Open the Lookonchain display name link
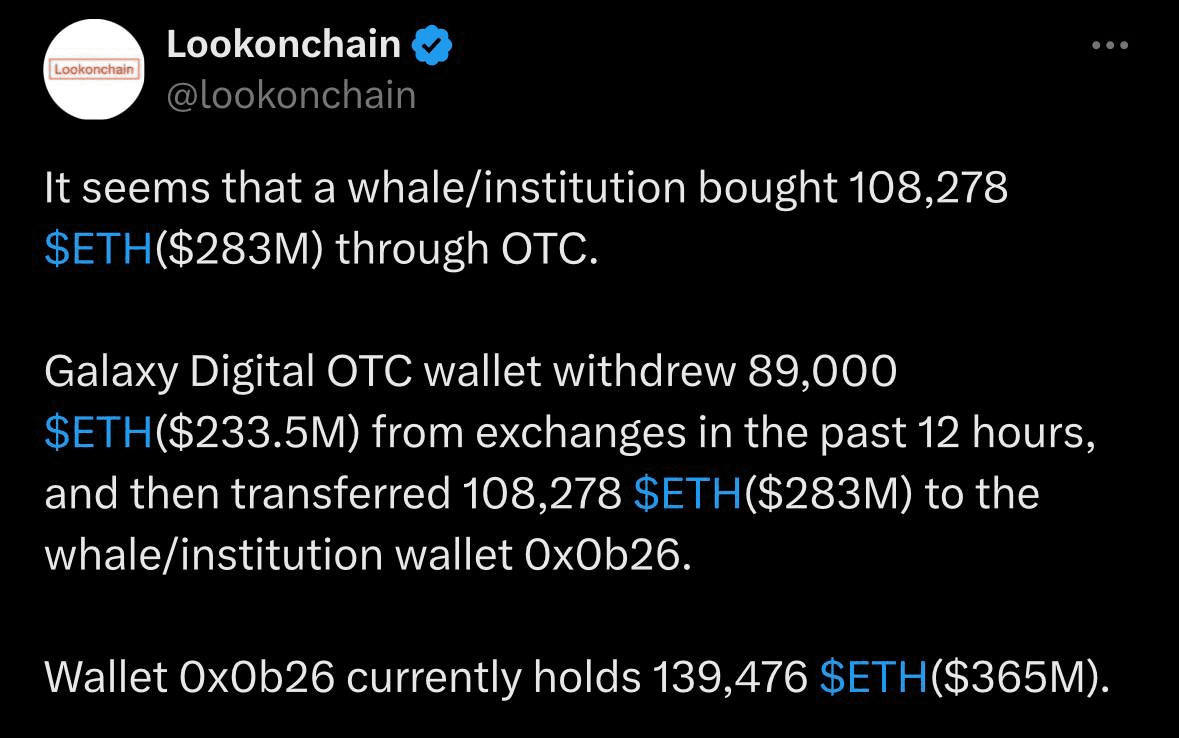 tap(283, 44)
